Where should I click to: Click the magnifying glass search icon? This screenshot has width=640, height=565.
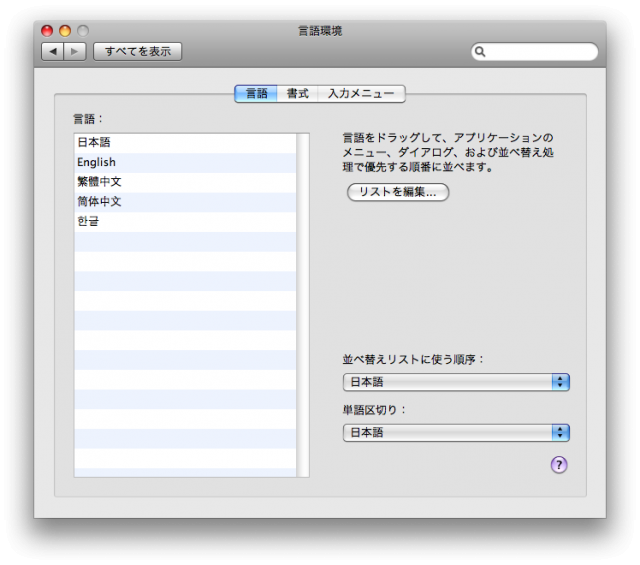(480, 51)
